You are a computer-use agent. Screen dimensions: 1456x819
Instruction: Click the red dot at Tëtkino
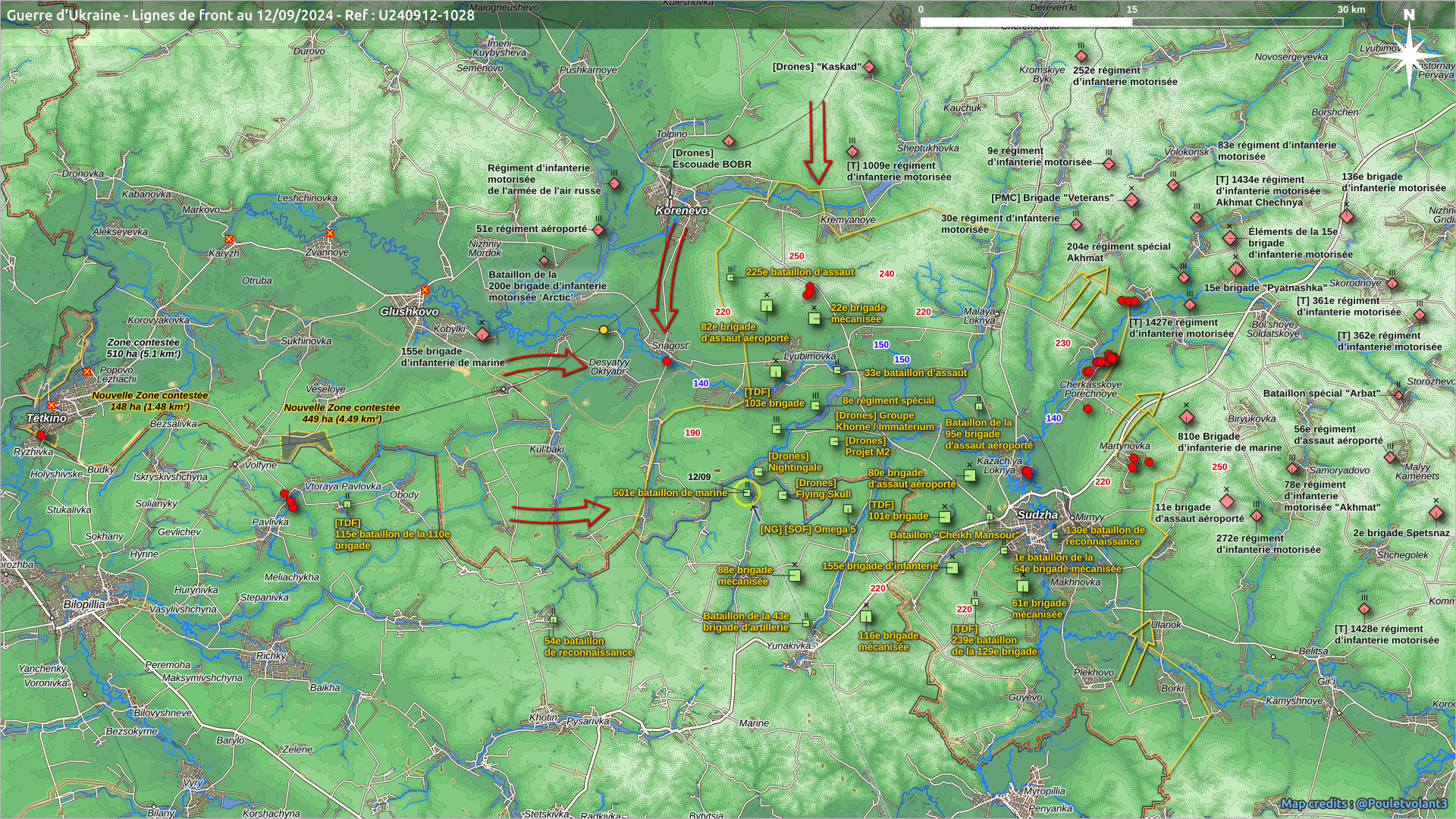[41, 435]
